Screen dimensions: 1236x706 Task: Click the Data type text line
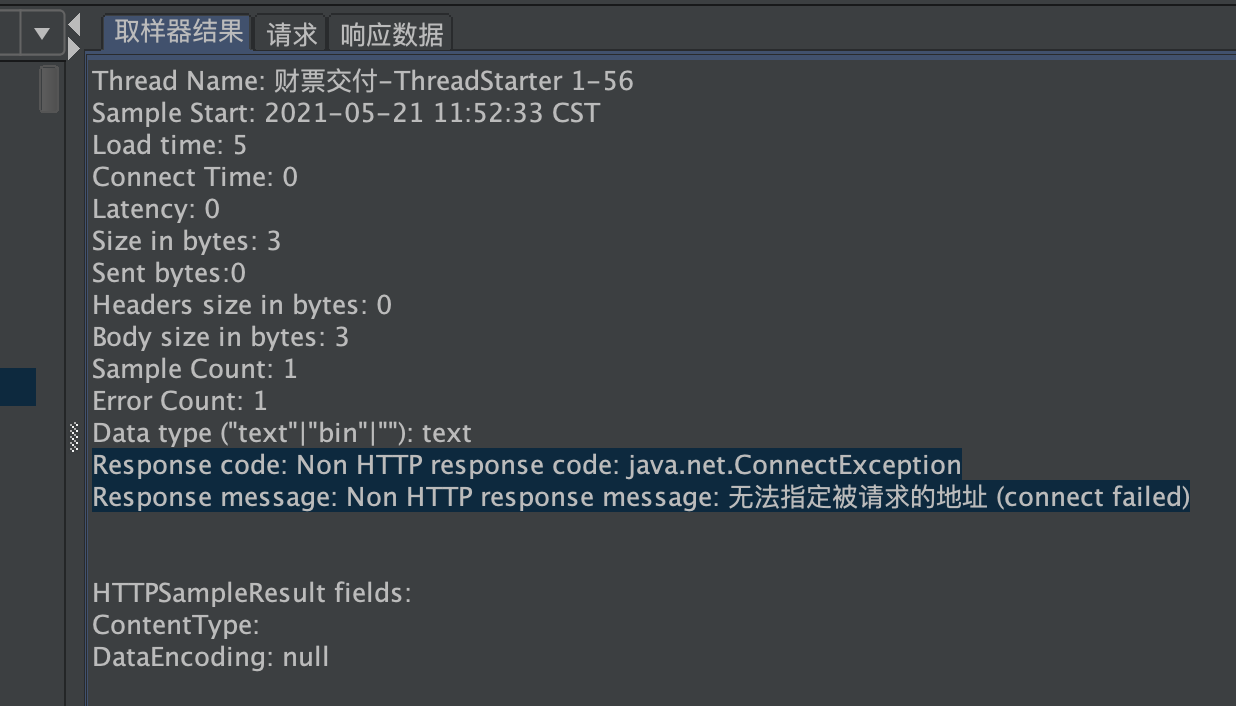coord(281,433)
